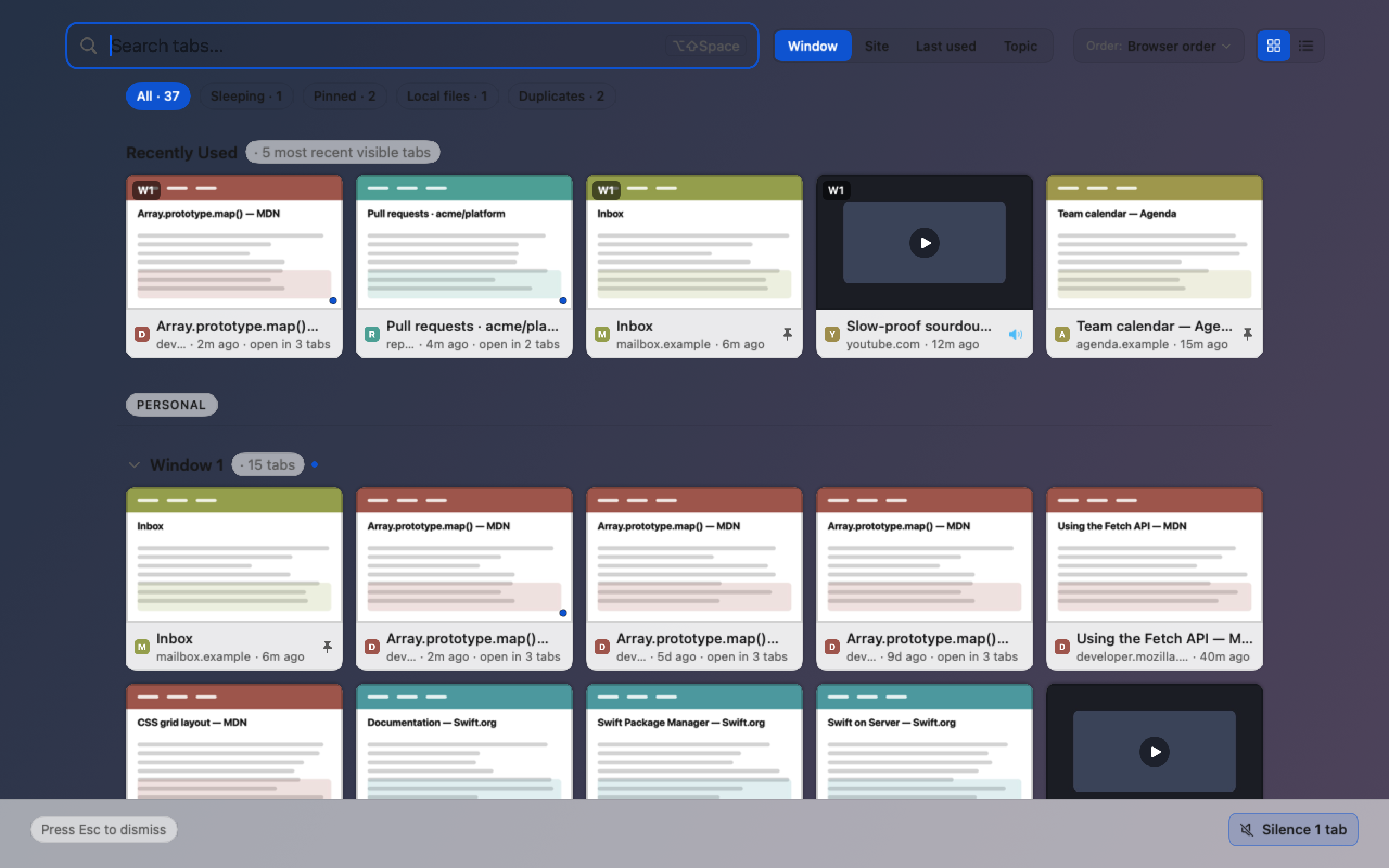The width and height of the screenshot is (1389, 868).
Task: Toggle the Pinned · 2 filter
Action: pos(345,96)
